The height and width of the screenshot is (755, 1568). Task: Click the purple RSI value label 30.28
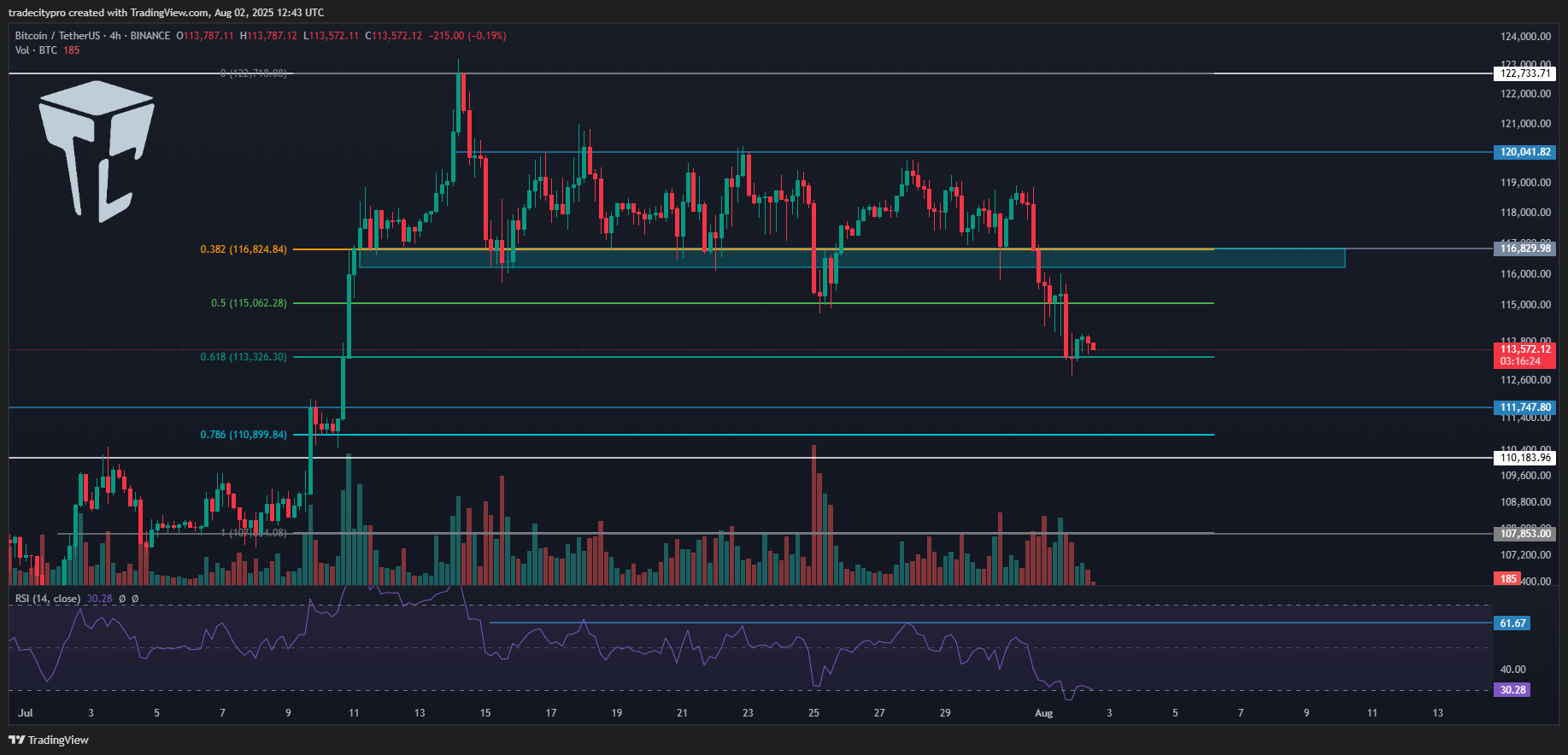(1512, 690)
